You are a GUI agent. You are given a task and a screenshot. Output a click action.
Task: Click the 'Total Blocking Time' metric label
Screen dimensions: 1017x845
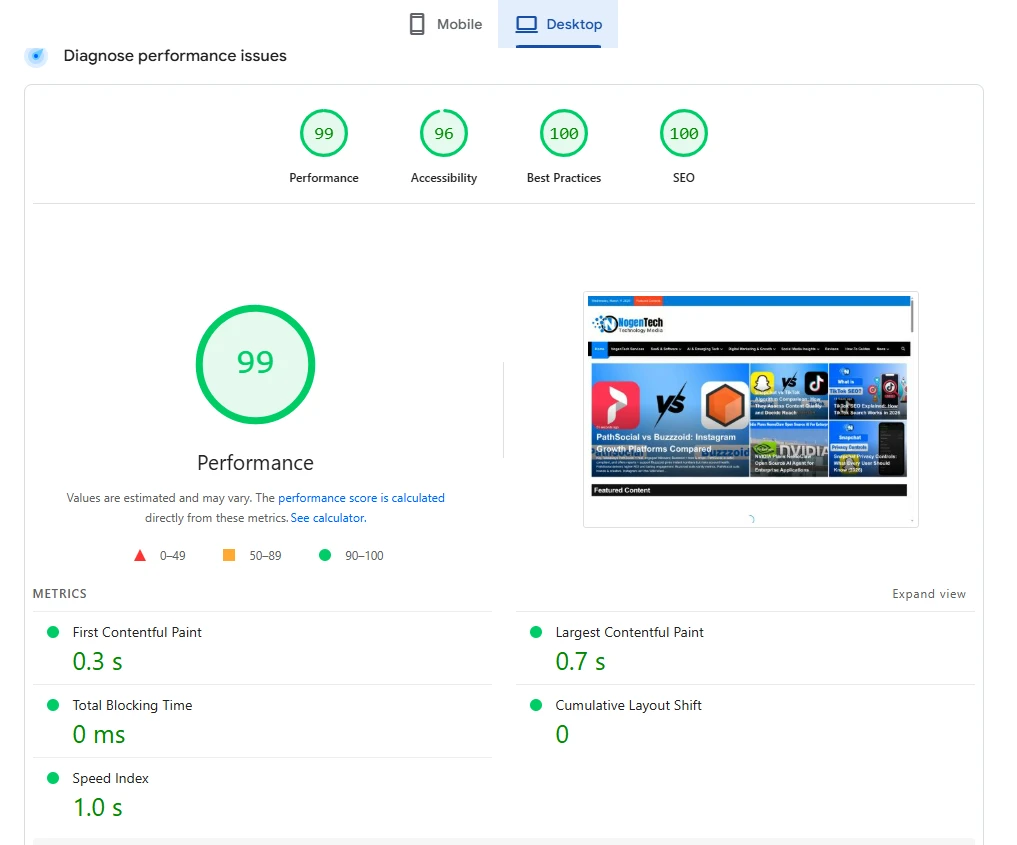tap(132, 706)
